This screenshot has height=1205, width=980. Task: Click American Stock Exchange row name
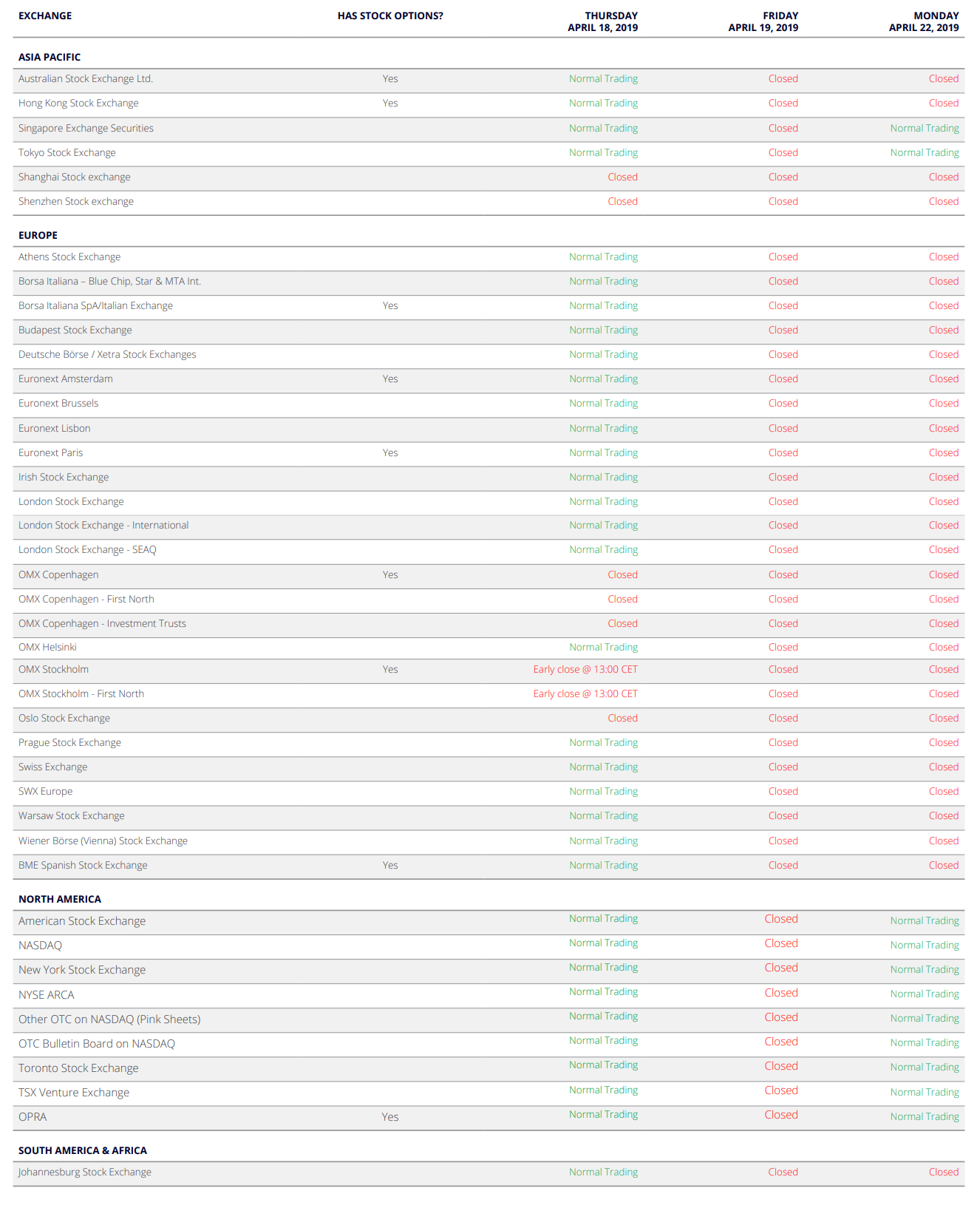(82, 921)
